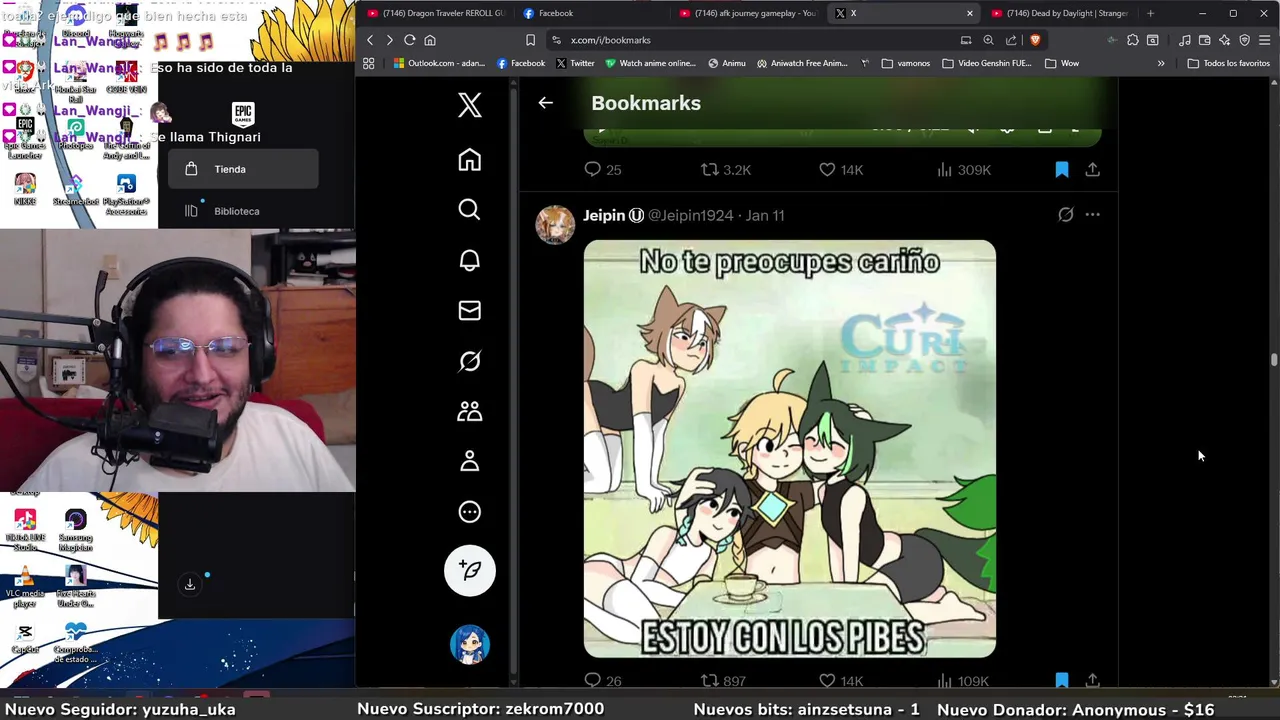Open account avatar at sidebar bottom
1280x720 pixels.
469,644
